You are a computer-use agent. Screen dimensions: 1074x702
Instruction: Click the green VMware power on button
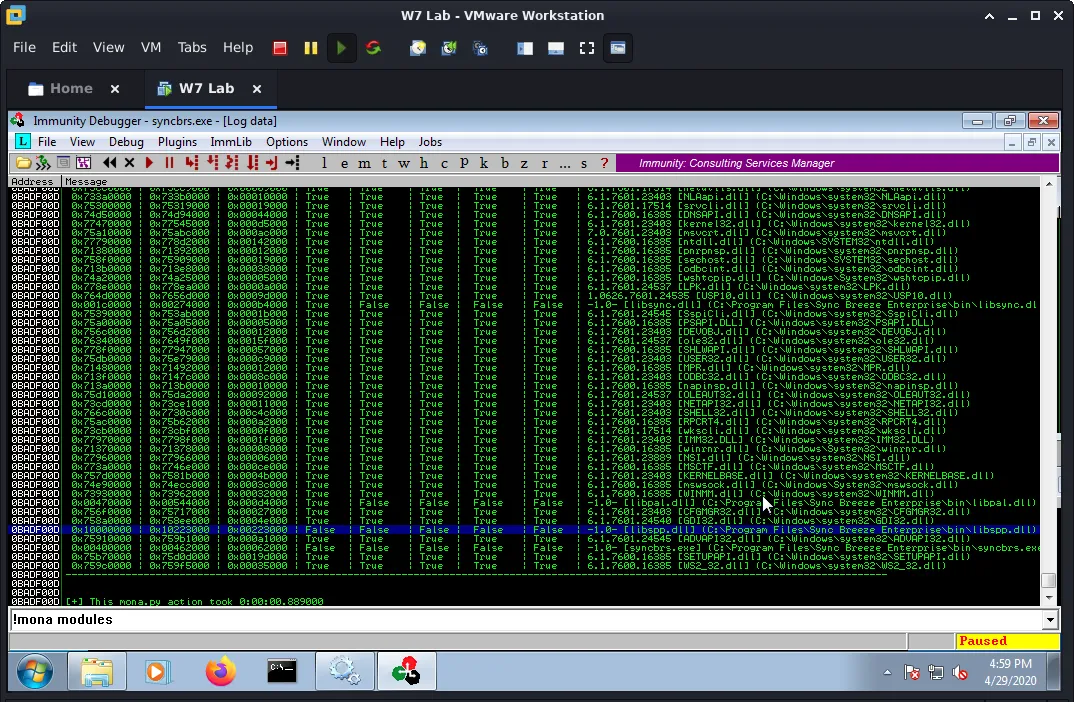pyautogui.click(x=342, y=48)
